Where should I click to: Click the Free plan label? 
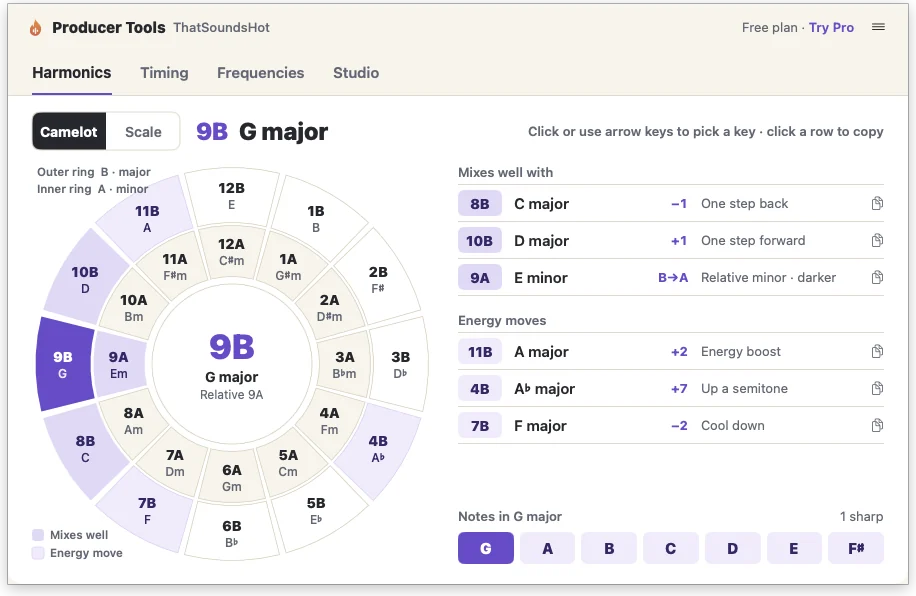(x=769, y=27)
